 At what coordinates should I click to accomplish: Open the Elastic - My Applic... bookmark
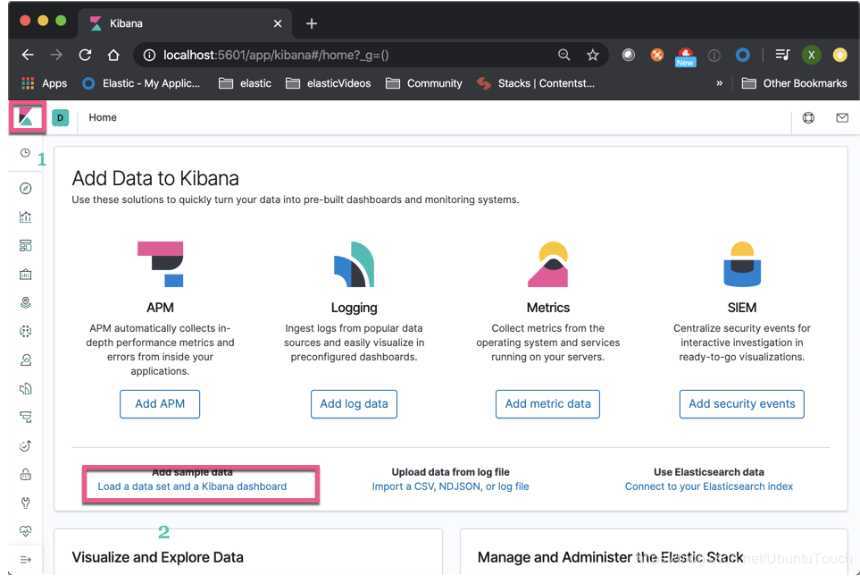tap(140, 83)
